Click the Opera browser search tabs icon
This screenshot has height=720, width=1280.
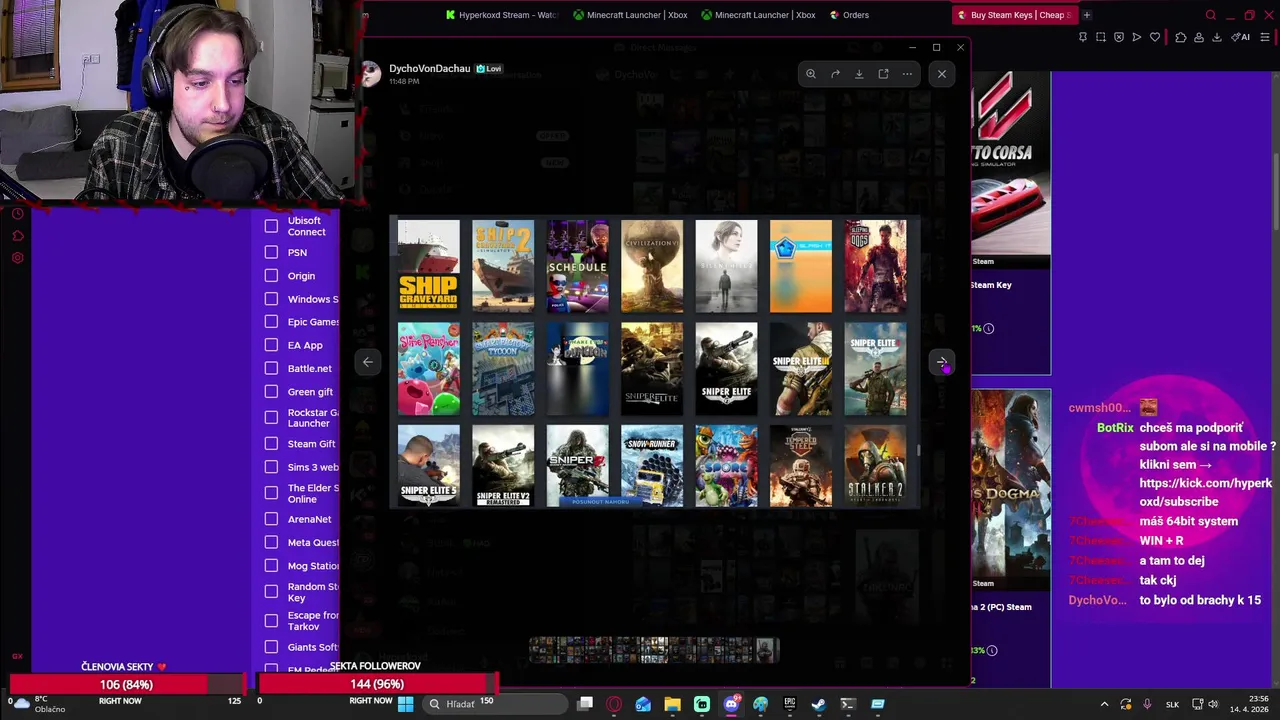coord(1211,15)
